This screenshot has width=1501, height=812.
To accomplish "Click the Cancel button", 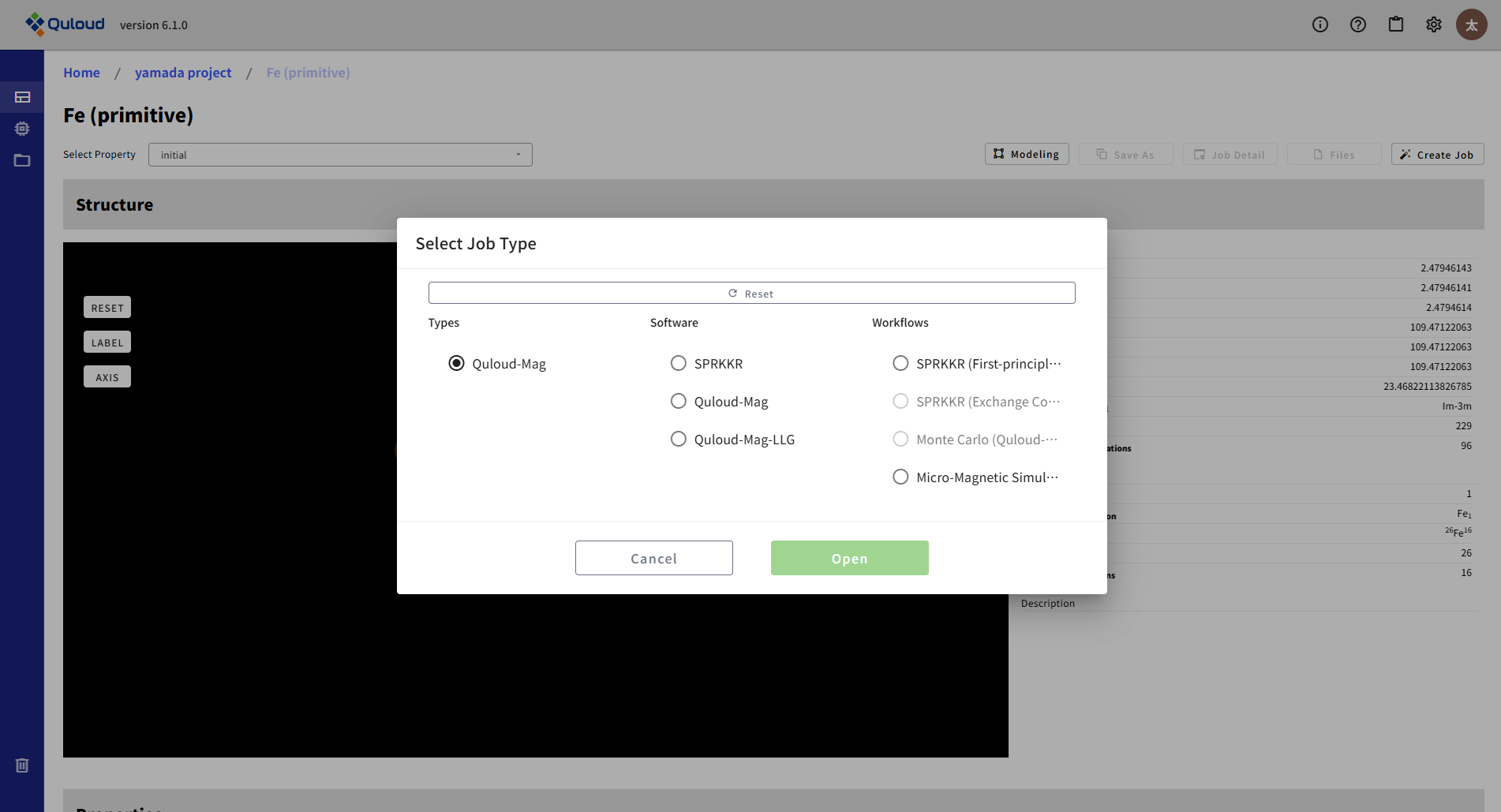I will point(653,558).
